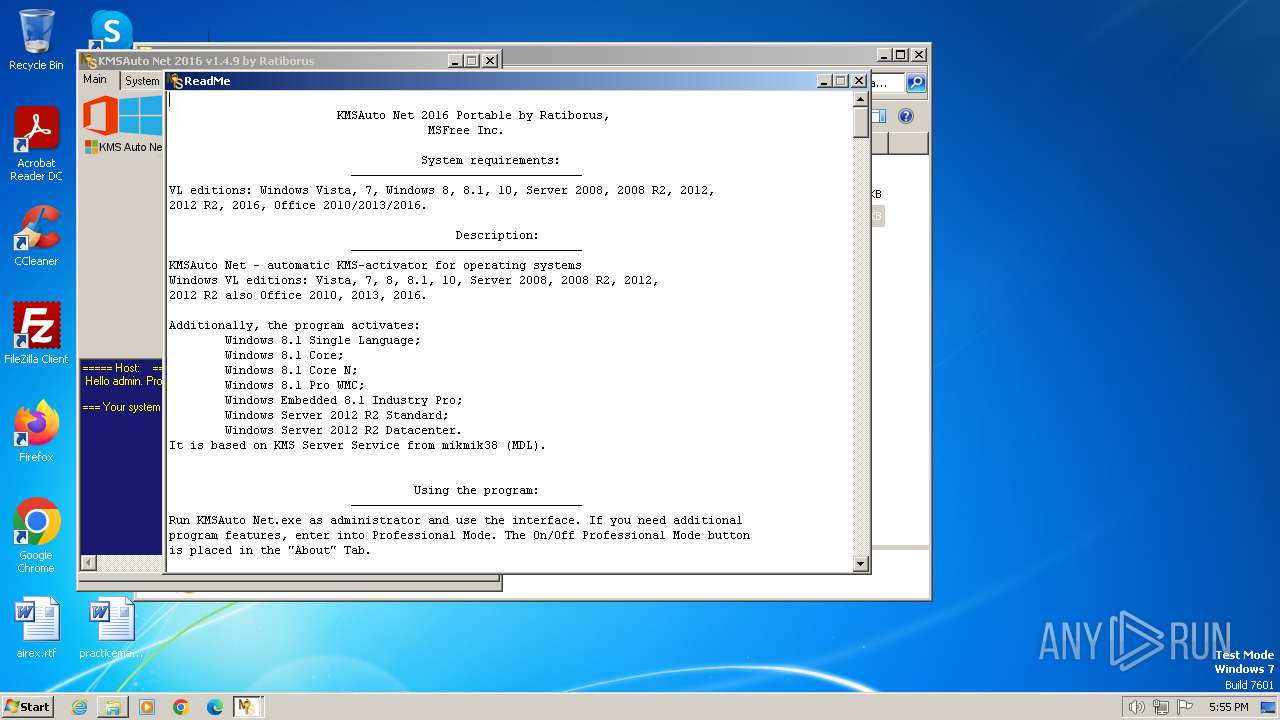Click 'Hello admin.' text in KMSAuto log pane
The height and width of the screenshot is (720, 1280).
tap(114, 381)
